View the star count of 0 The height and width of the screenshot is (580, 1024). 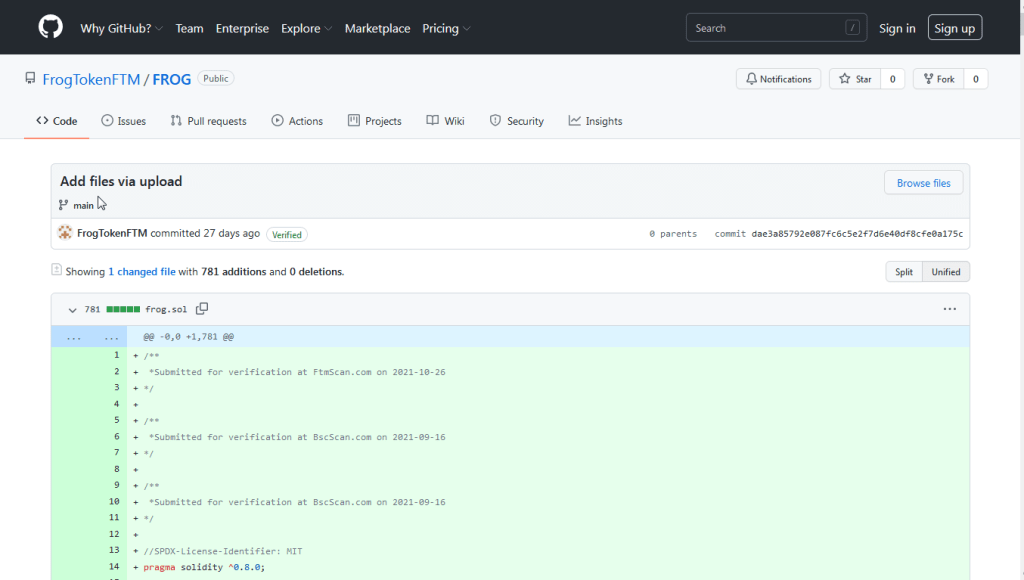tap(892, 79)
